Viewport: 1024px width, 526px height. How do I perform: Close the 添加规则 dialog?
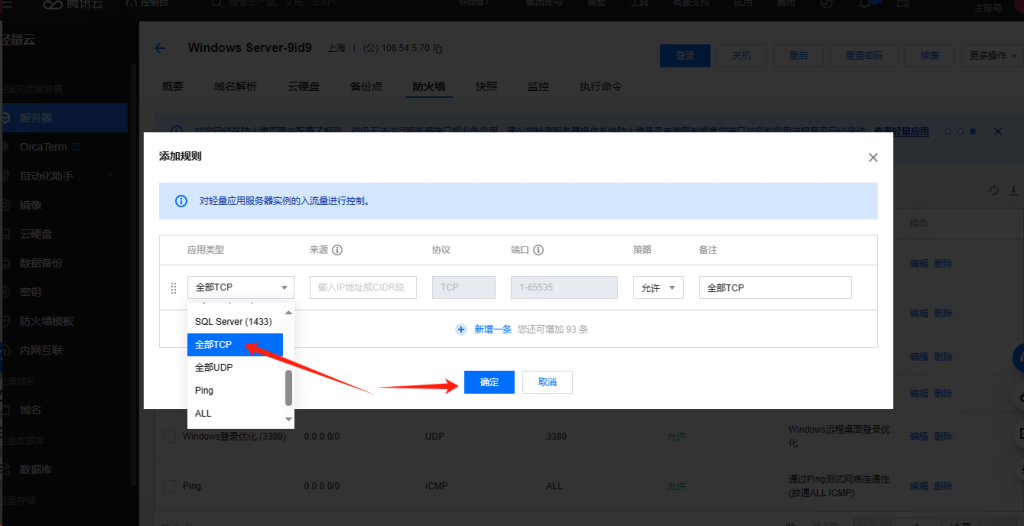[873, 157]
